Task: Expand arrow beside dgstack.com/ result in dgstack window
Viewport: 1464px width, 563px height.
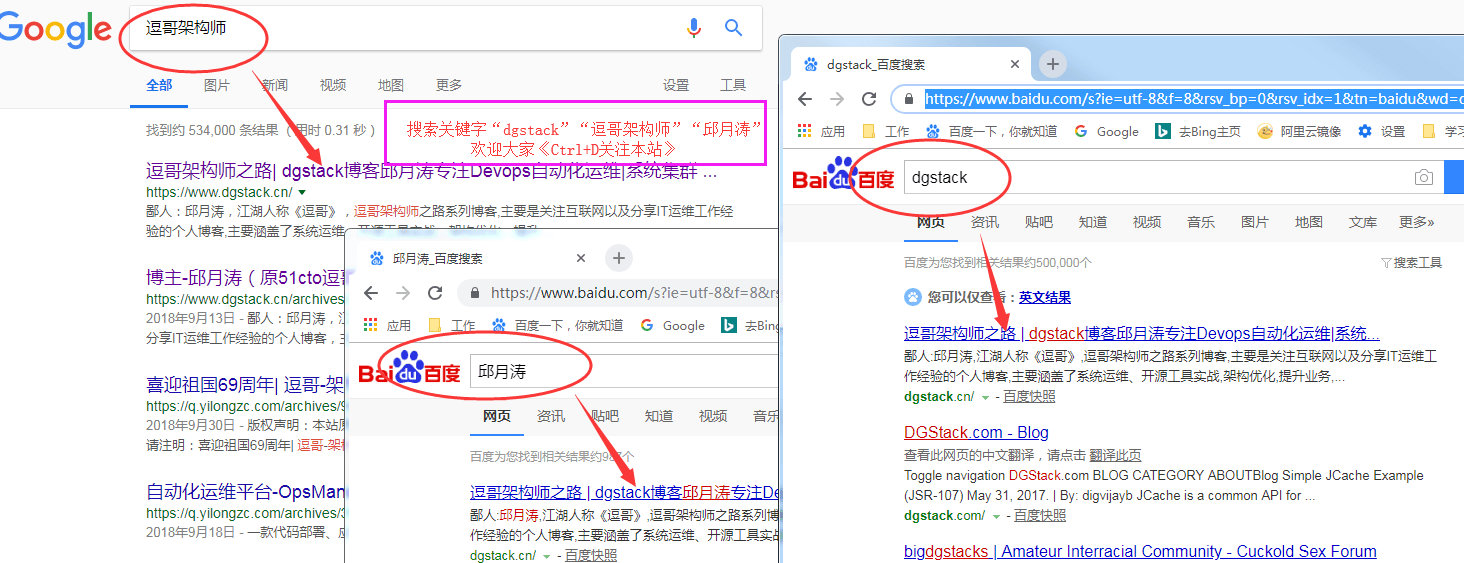Action: [x=996, y=516]
